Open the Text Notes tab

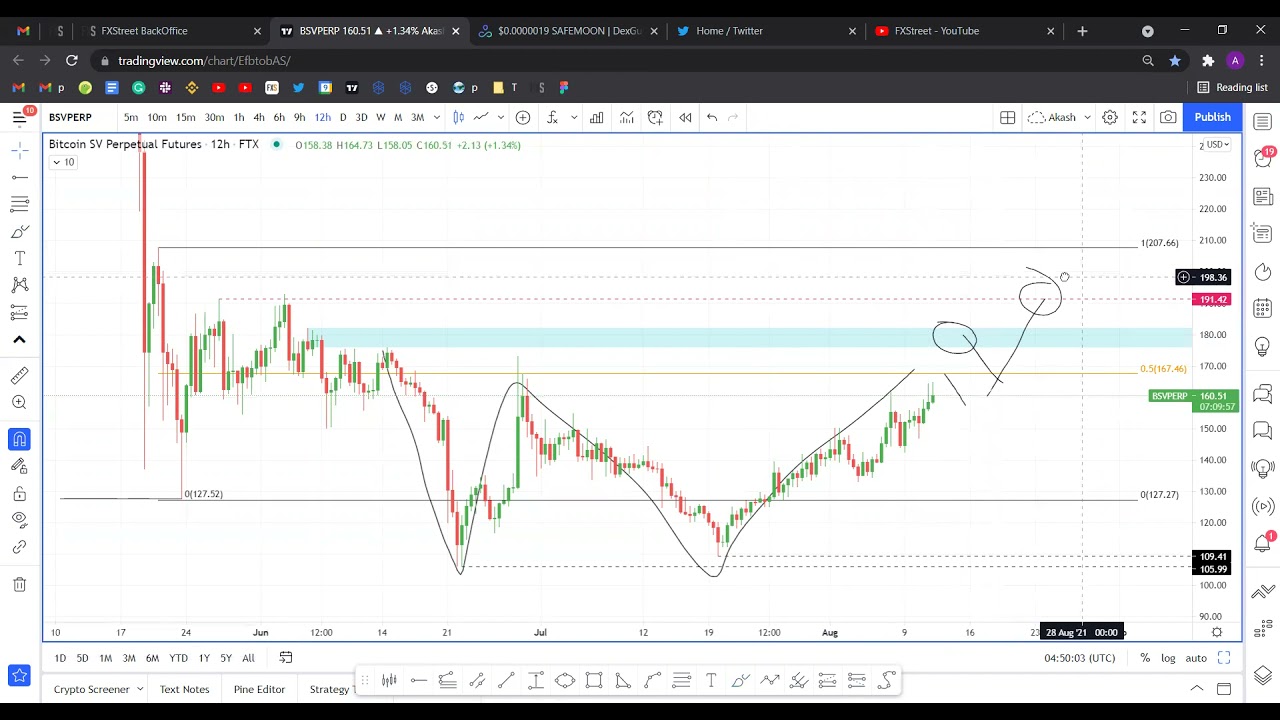point(184,689)
